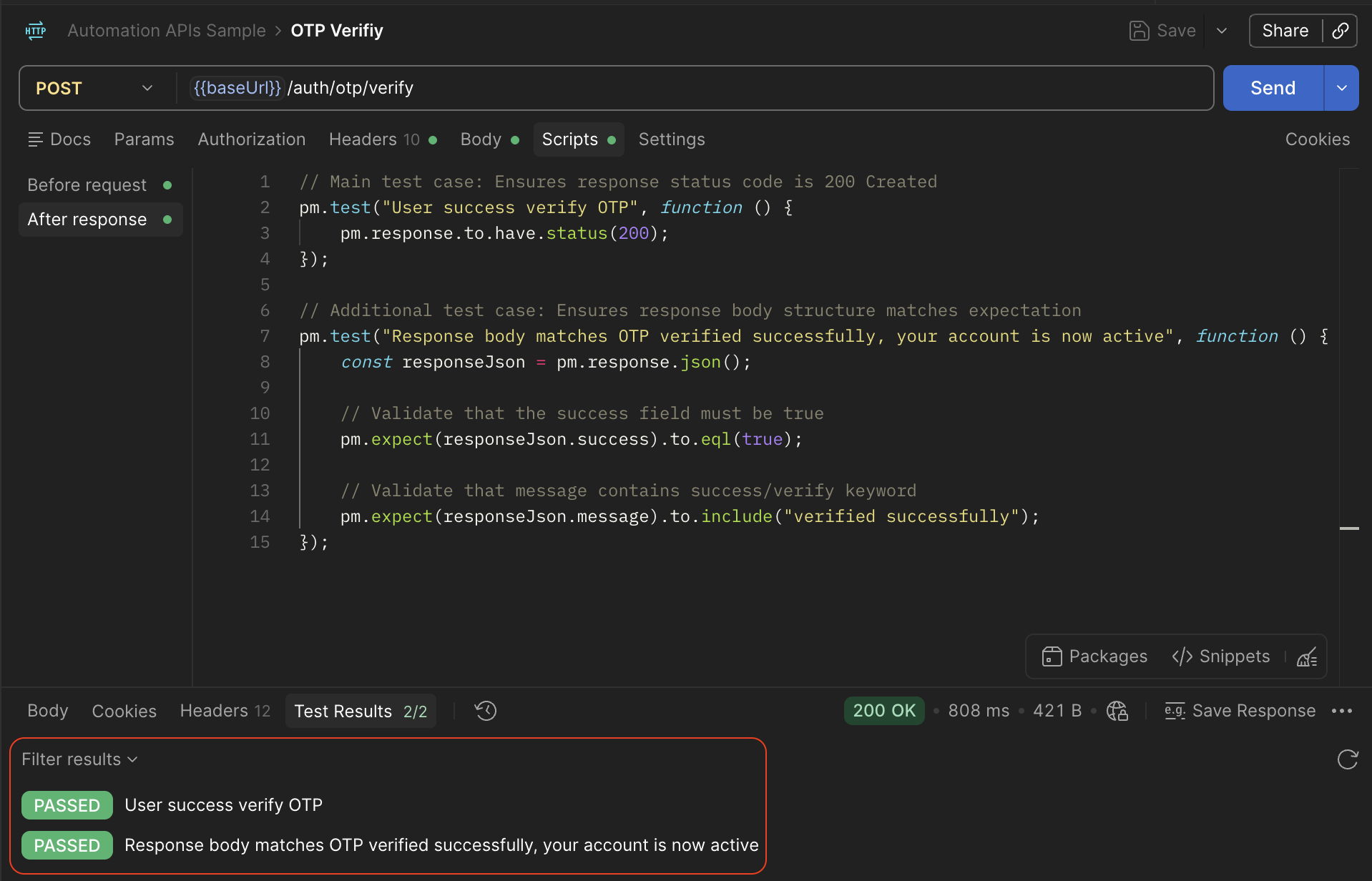Viewport: 1372px width, 881px height.
Task: Click the Packages button
Action: (1094, 656)
